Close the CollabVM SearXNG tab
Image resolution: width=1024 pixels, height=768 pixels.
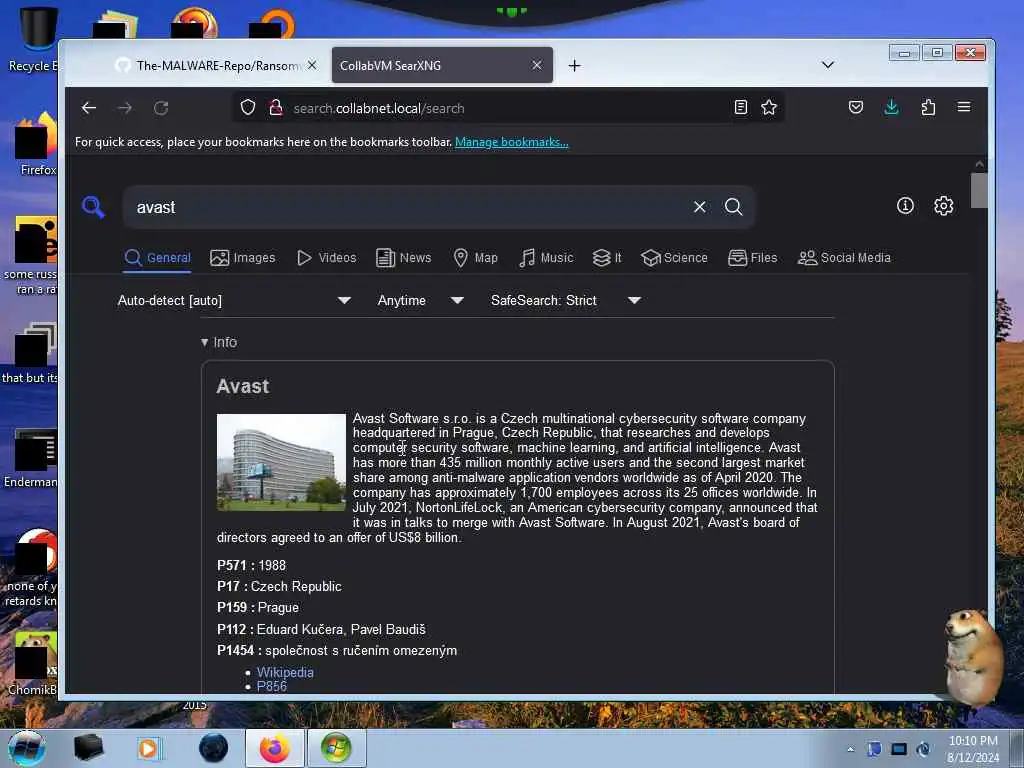[536, 65]
